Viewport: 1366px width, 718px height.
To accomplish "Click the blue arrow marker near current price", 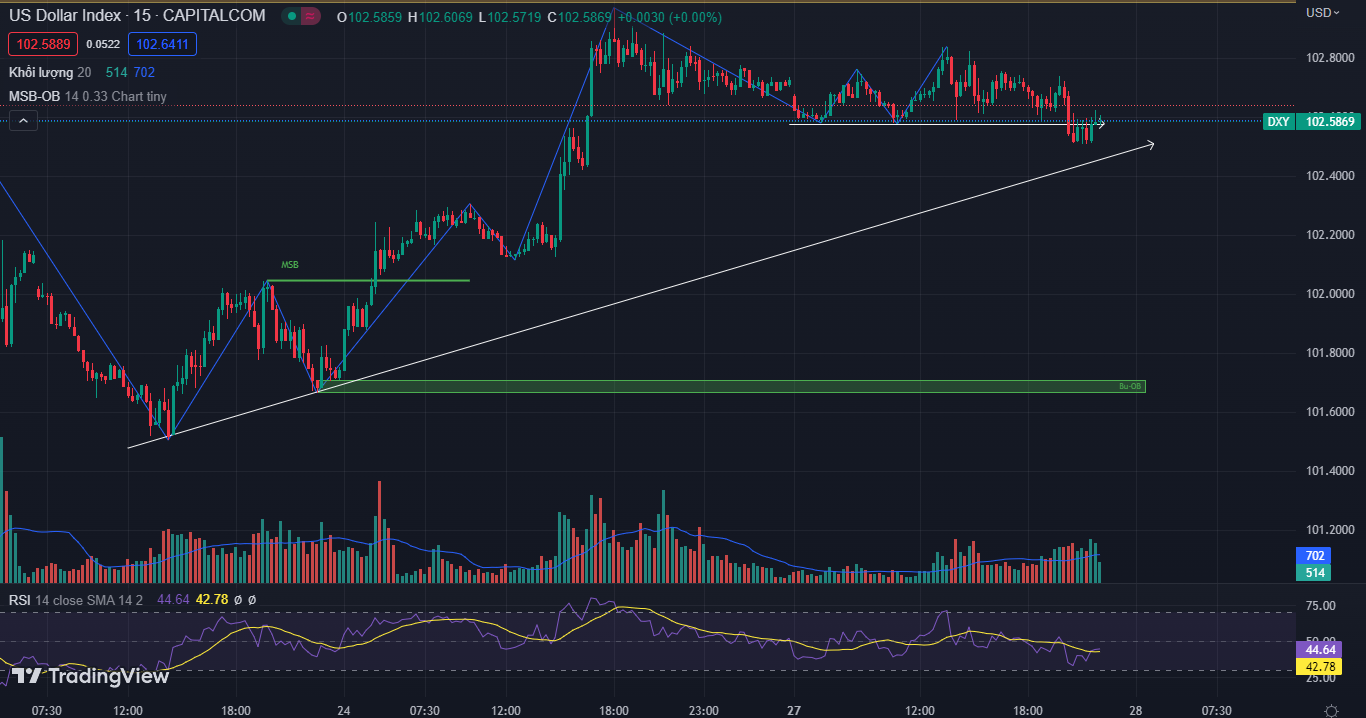I will tap(1100, 125).
